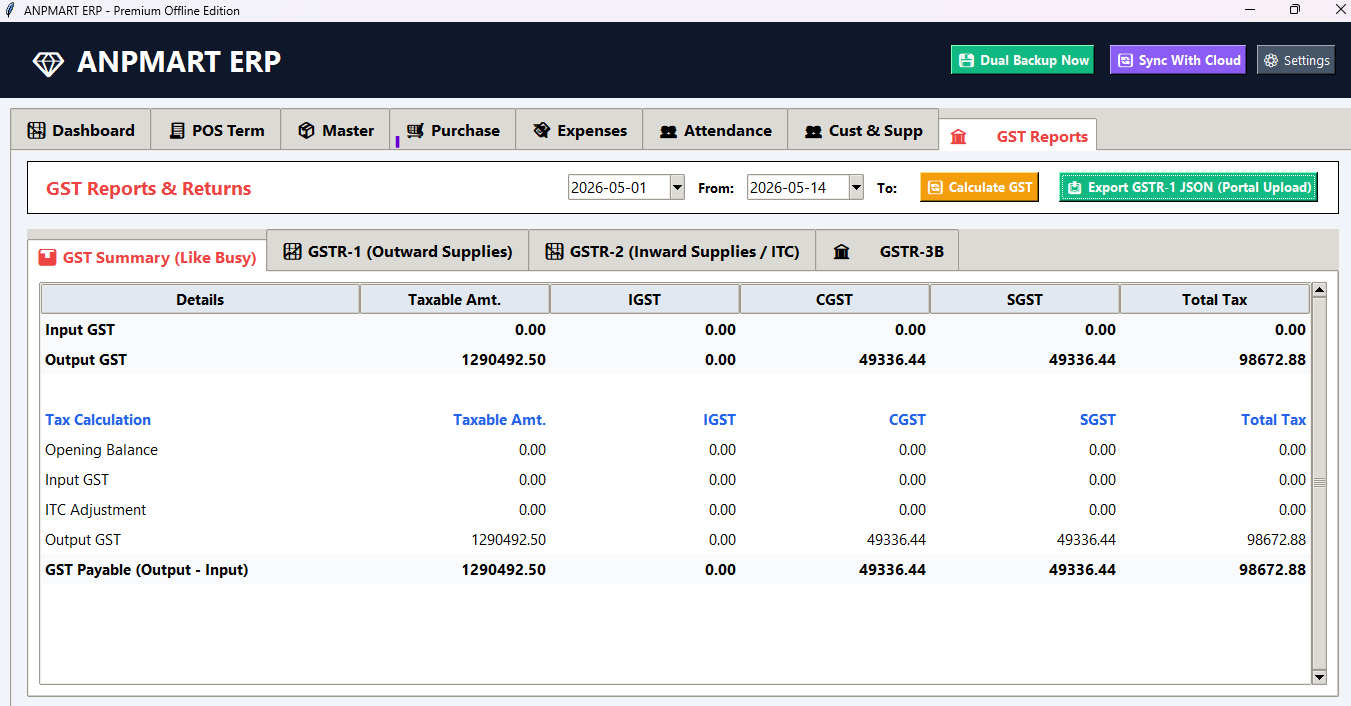Click the From: label
This screenshot has width=1351, height=706.
(716, 188)
